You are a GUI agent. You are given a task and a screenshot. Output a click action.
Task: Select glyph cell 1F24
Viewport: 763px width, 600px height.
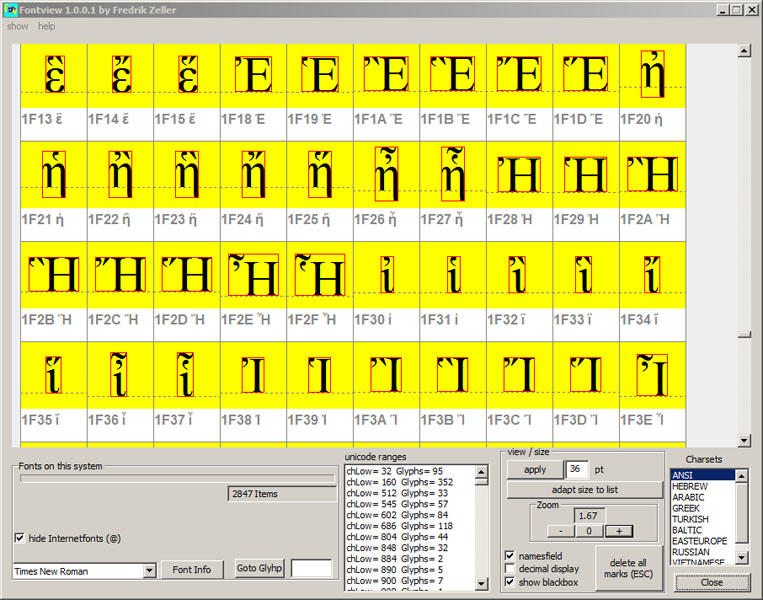(253, 191)
